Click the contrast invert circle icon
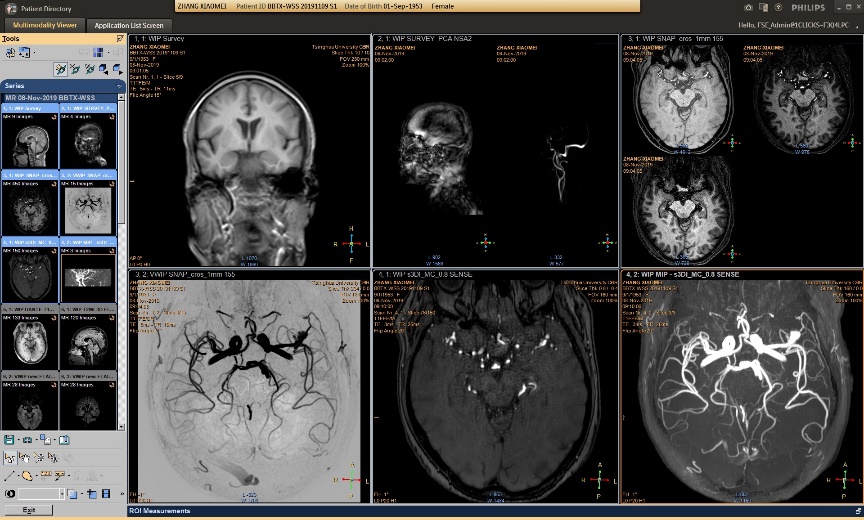Screen dimensions: 864x520 pos(9,494)
